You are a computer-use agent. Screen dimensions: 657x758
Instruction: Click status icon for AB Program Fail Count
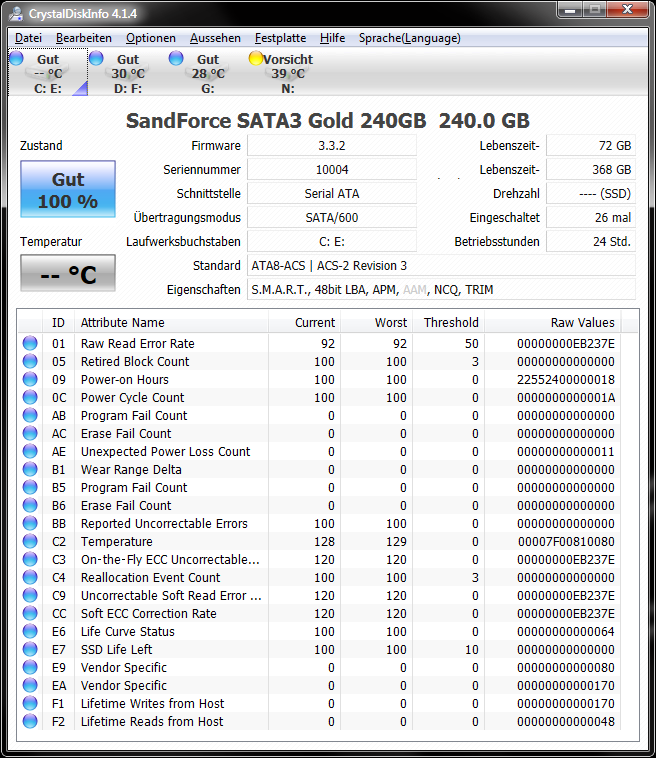tap(30, 415)
